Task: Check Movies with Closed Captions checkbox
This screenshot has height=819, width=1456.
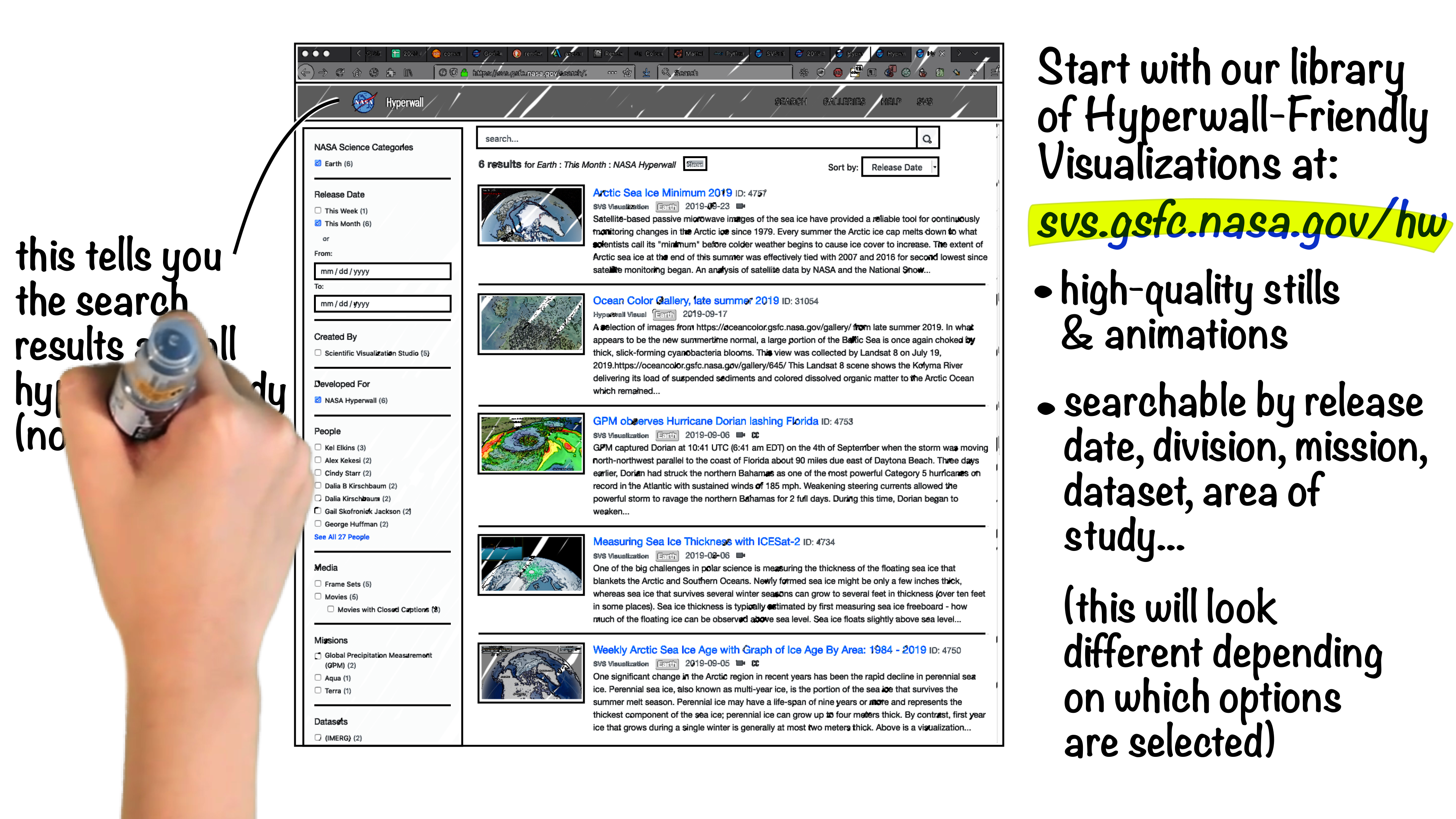Action: [331, 609]
